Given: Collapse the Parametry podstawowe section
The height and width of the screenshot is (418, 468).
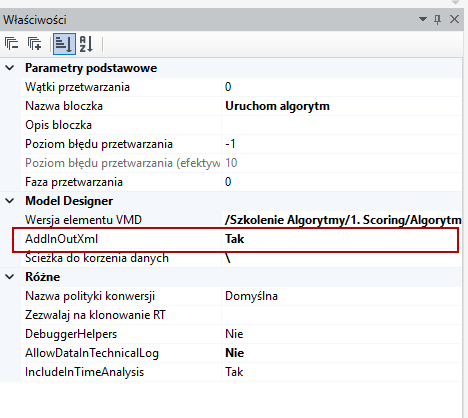Looking at the screenshot, I should tap(10, 68).
